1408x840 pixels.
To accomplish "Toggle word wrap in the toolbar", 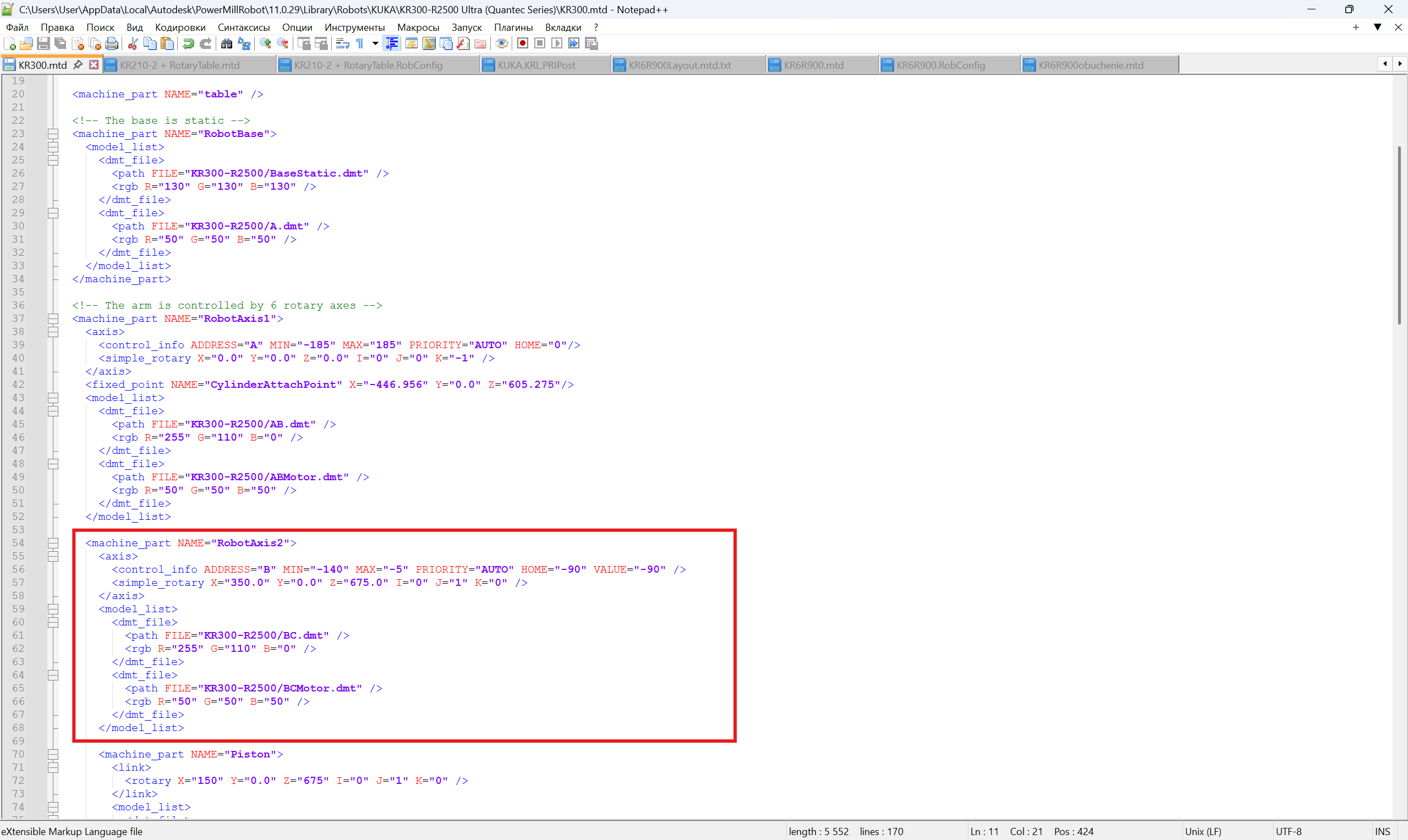I will (x=343, y=43).
